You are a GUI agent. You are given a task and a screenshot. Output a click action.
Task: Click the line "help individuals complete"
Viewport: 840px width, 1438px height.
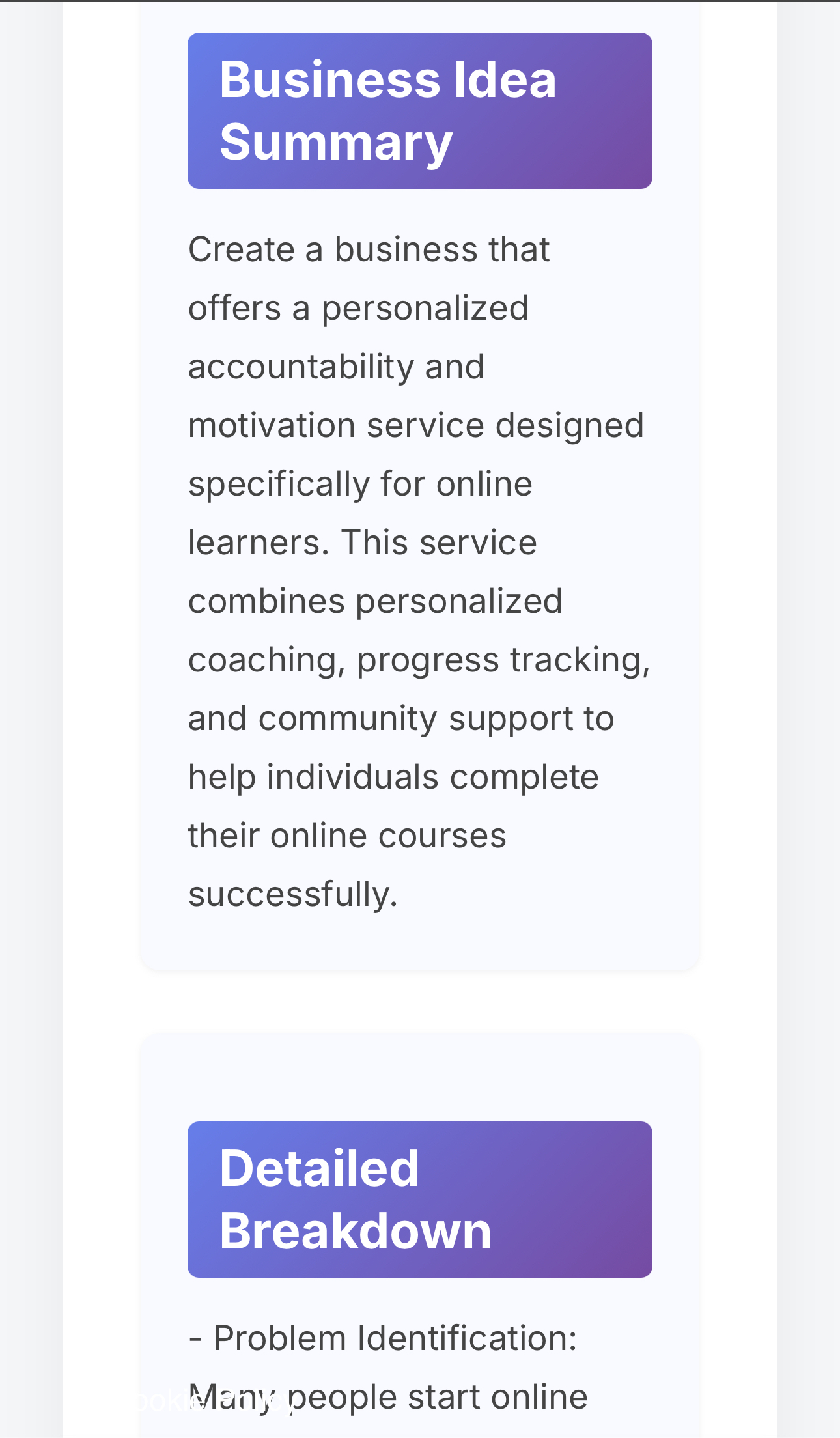pos(393,777)
